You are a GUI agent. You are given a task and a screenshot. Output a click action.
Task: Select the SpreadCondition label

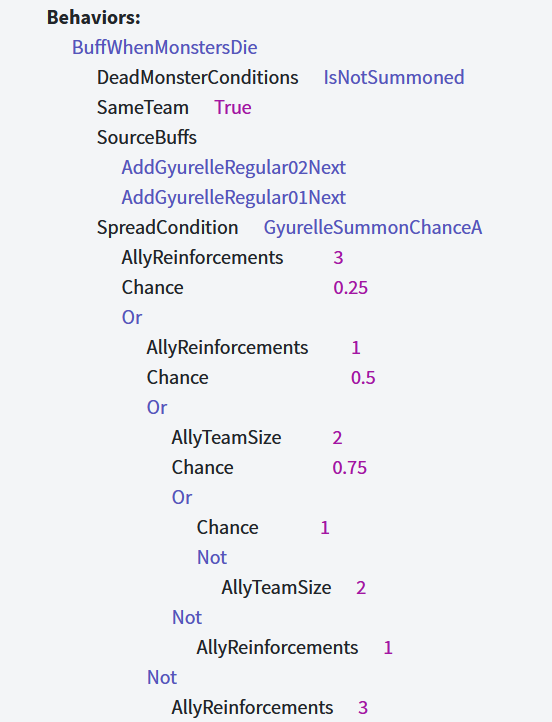click(x=168, y=227)
